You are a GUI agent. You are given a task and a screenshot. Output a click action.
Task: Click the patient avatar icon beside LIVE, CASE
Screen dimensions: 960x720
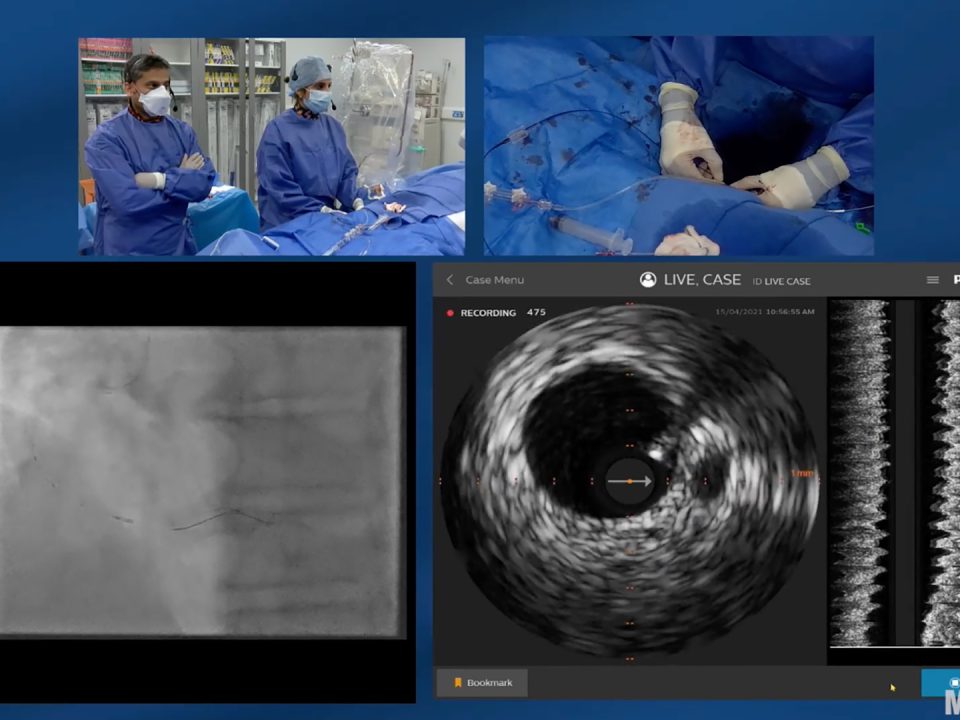(x=648, y=280)
